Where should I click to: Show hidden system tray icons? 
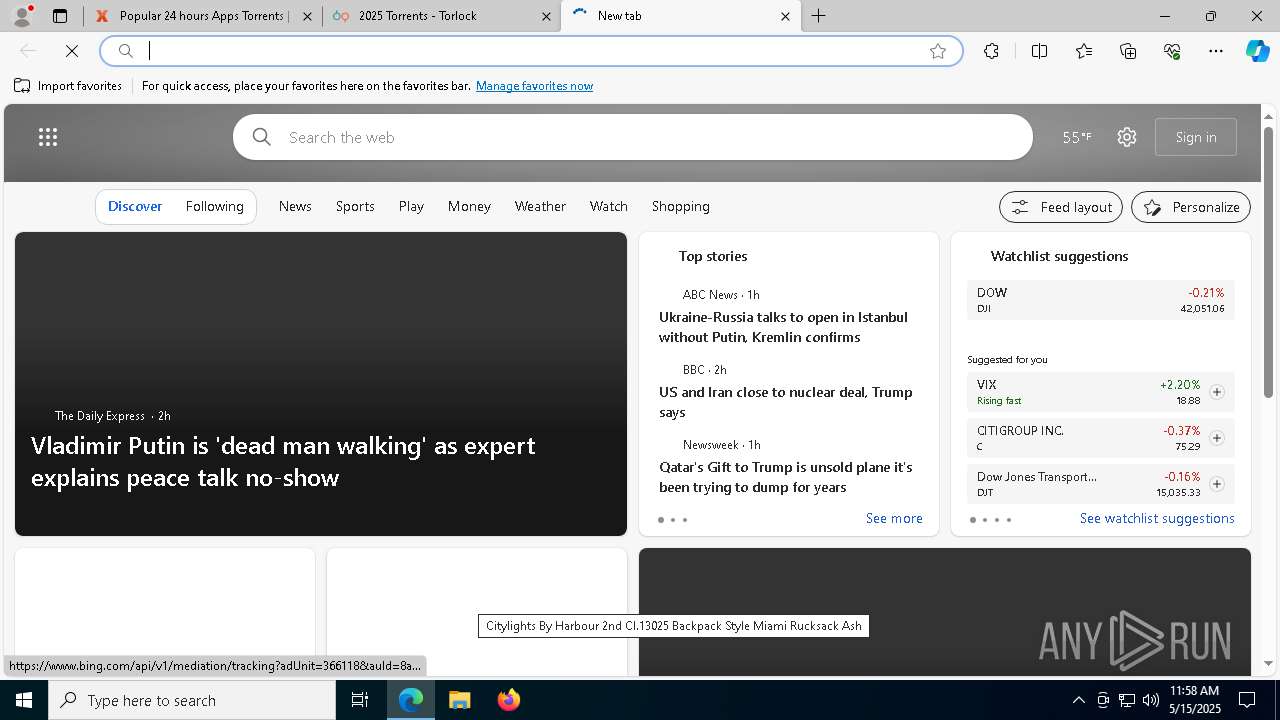[x=1078, y=700]
